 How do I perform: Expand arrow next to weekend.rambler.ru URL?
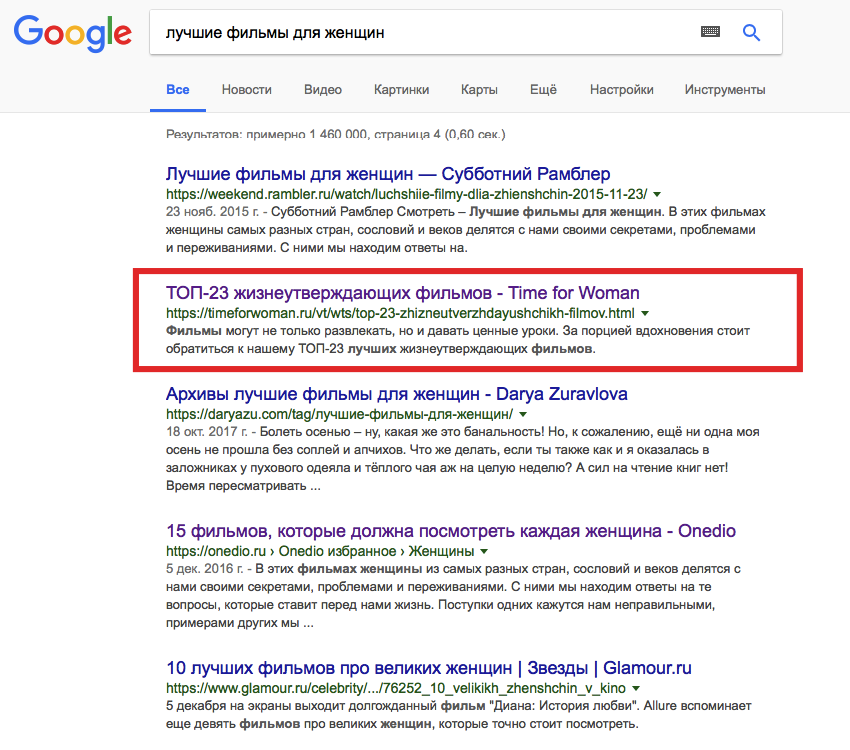click(657, 194)
